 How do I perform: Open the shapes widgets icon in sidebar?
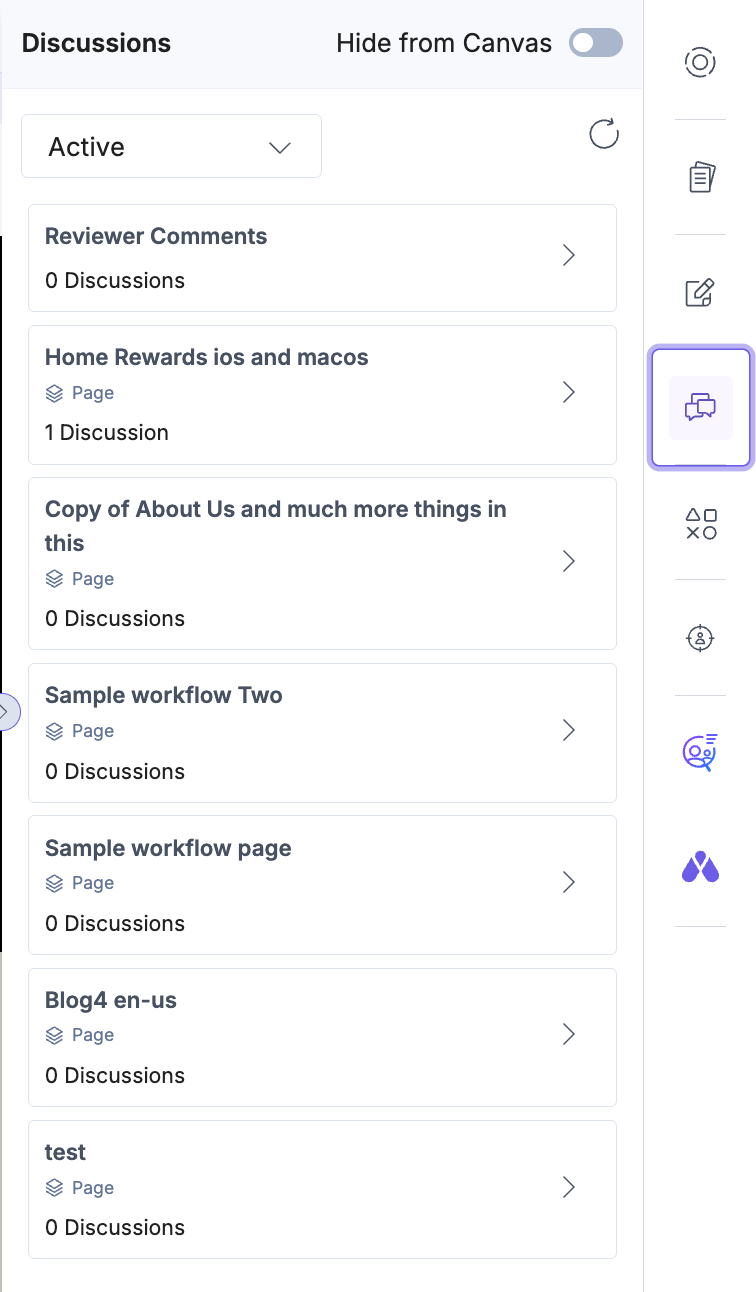tap(700, 523)
